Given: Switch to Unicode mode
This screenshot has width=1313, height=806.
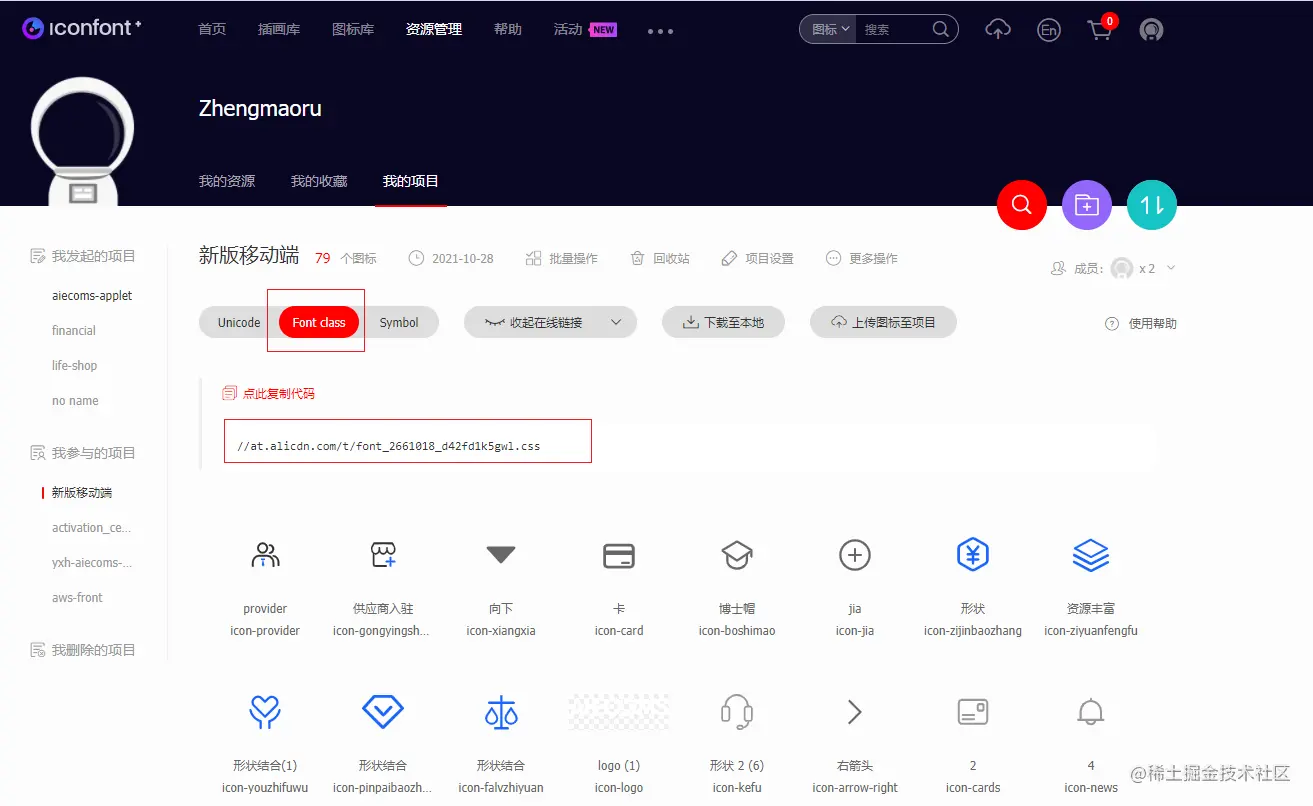Looking at the screenshot, I should 239,323.
